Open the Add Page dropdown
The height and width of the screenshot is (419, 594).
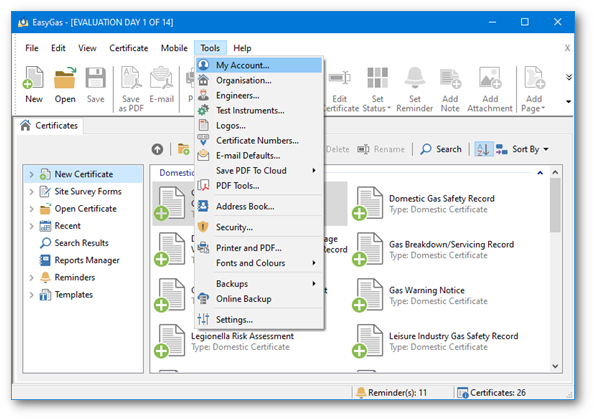click(533, 89)
